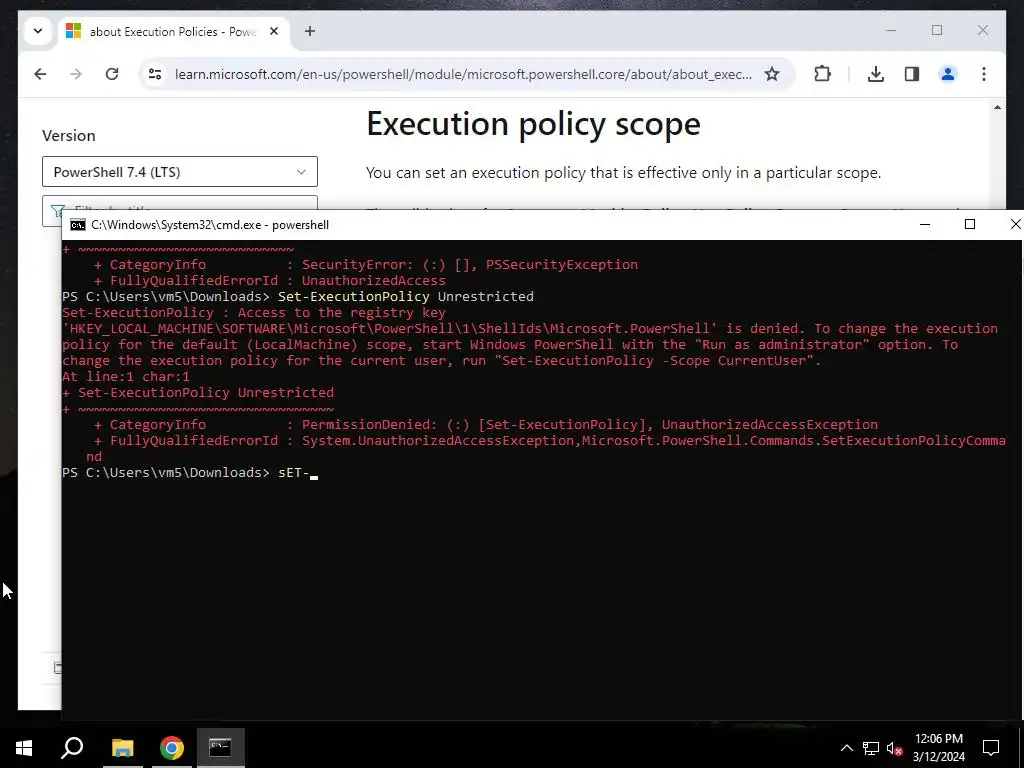The image size is (1024, 768).
Task: Open network status tray icon
Action: point(871,748)
